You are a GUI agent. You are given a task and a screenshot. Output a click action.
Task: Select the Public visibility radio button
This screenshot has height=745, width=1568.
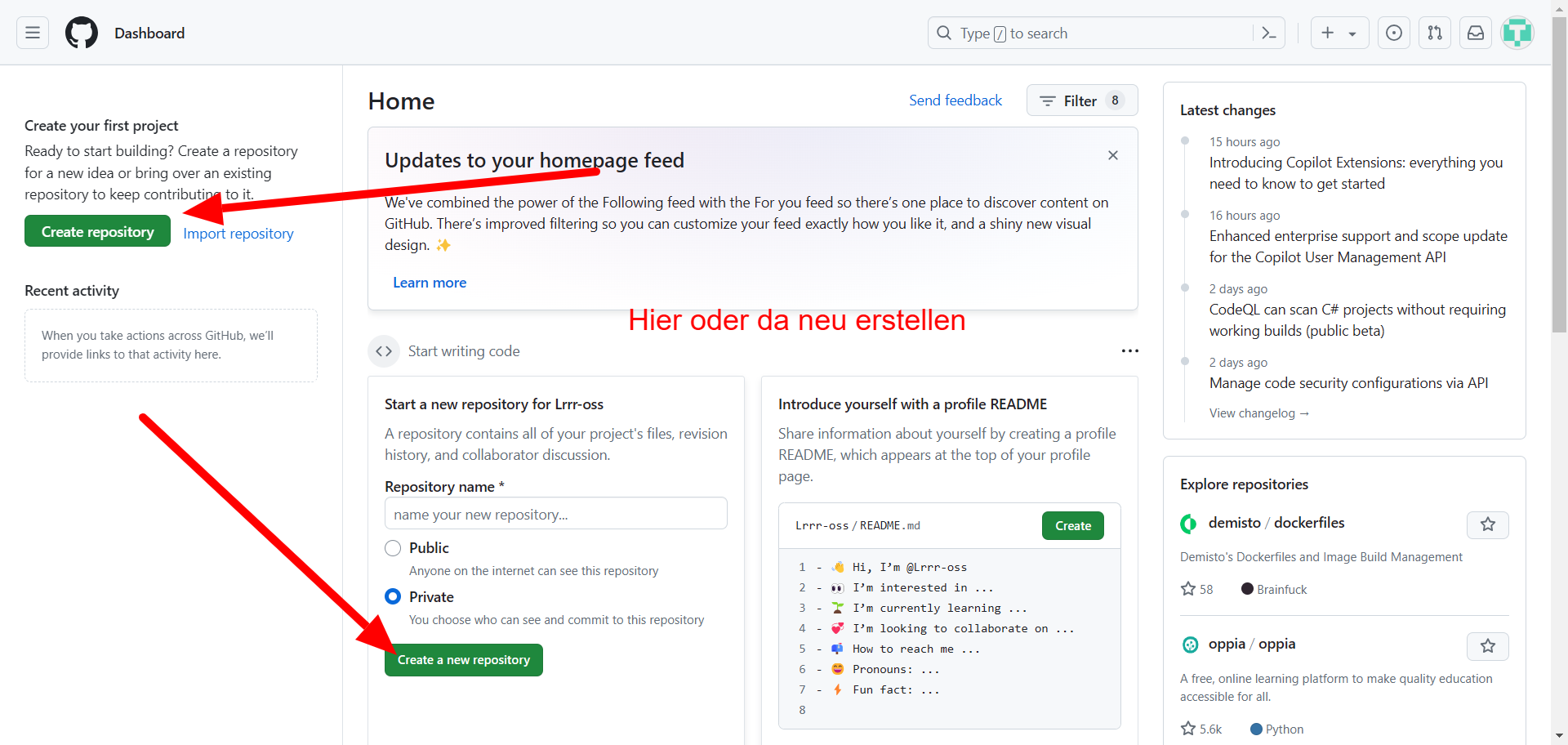point(393,548)
